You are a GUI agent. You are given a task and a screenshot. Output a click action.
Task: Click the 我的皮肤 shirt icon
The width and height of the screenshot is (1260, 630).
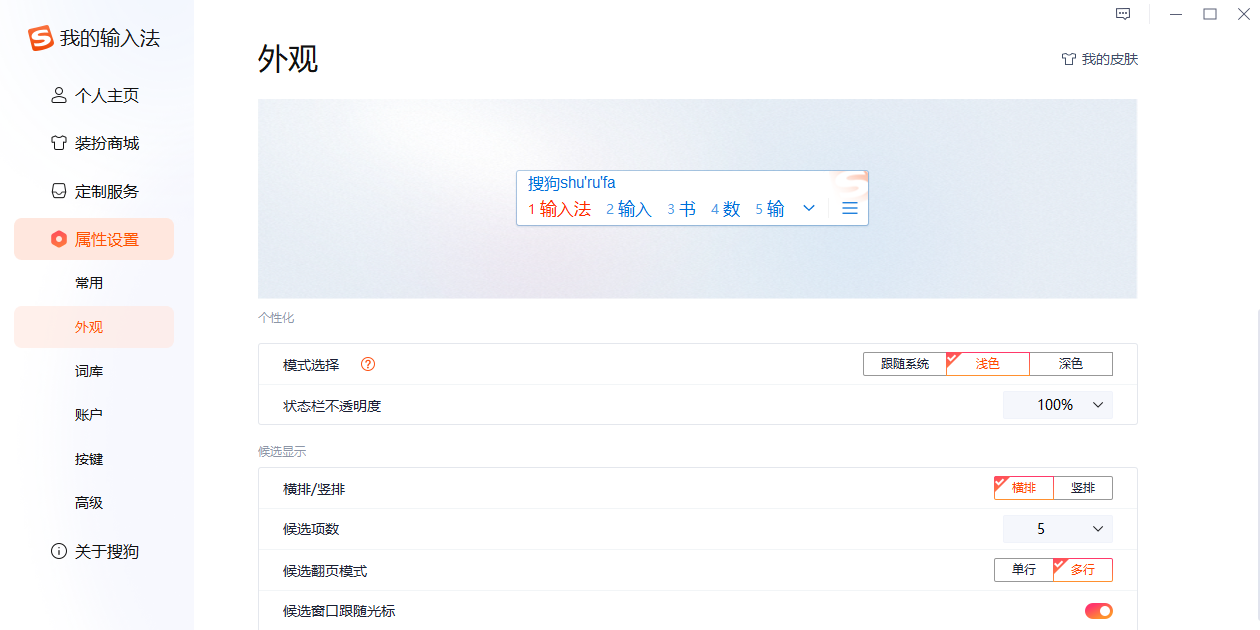click(x=1068, y=59)
